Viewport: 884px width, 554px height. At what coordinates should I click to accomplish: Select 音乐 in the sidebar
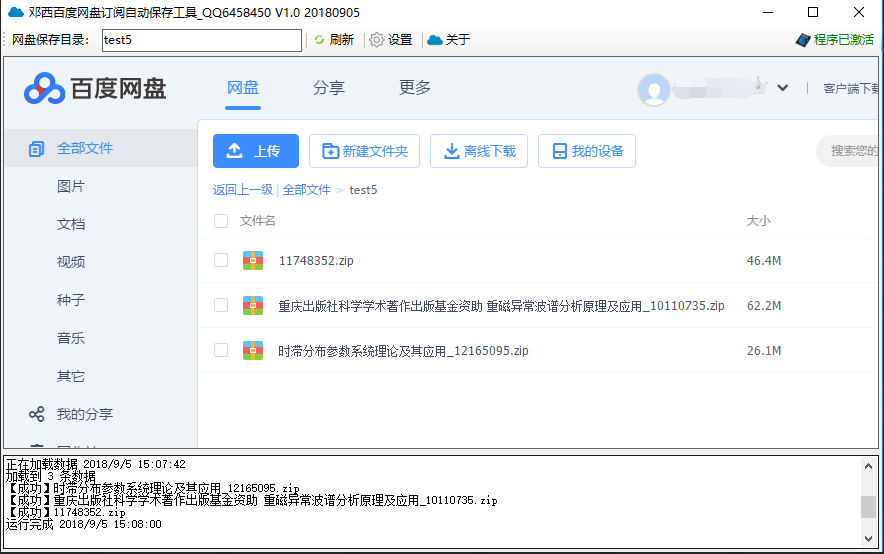tap(71, 338)
